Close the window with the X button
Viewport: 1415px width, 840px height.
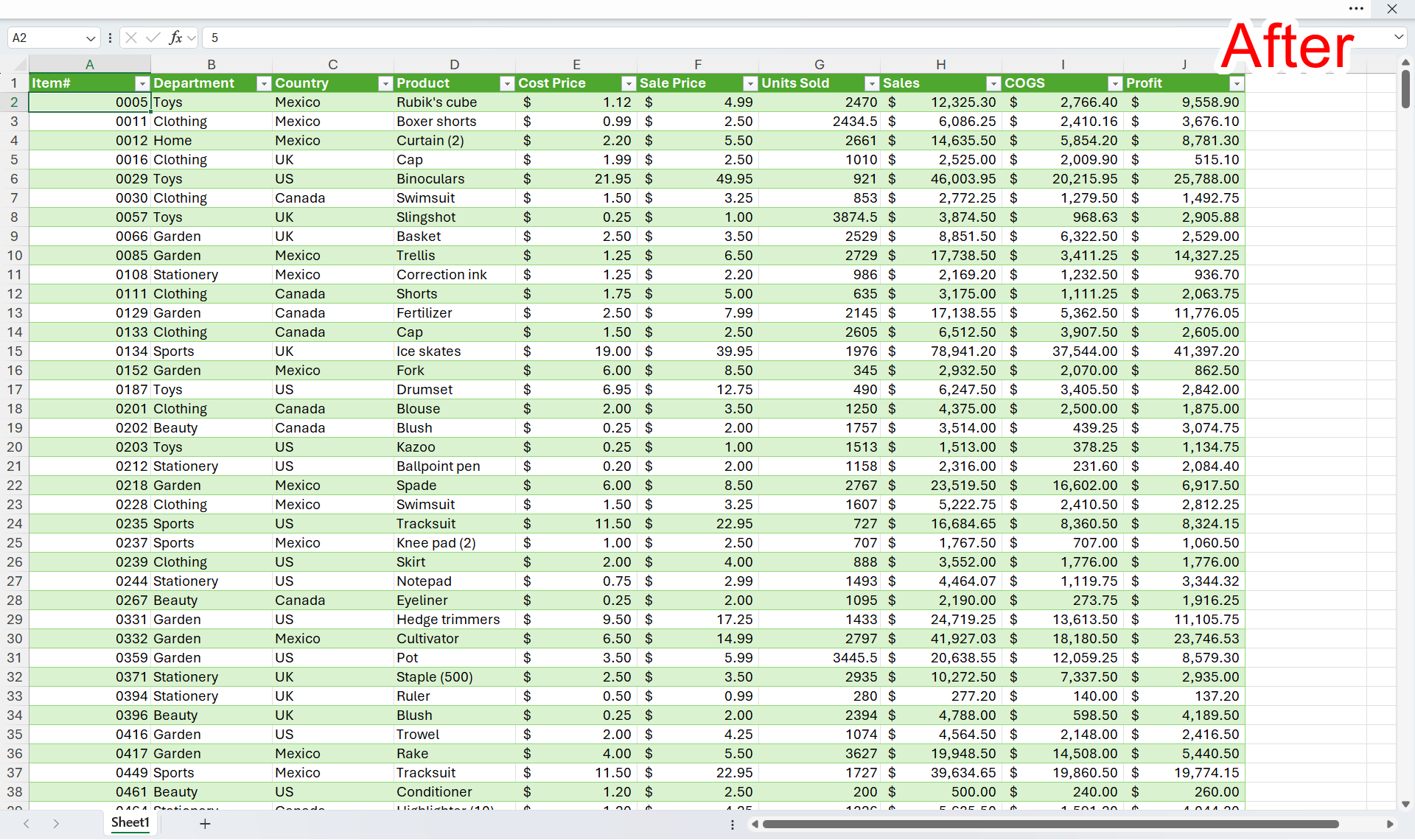pyautogui.click(x=1392, y=9)
